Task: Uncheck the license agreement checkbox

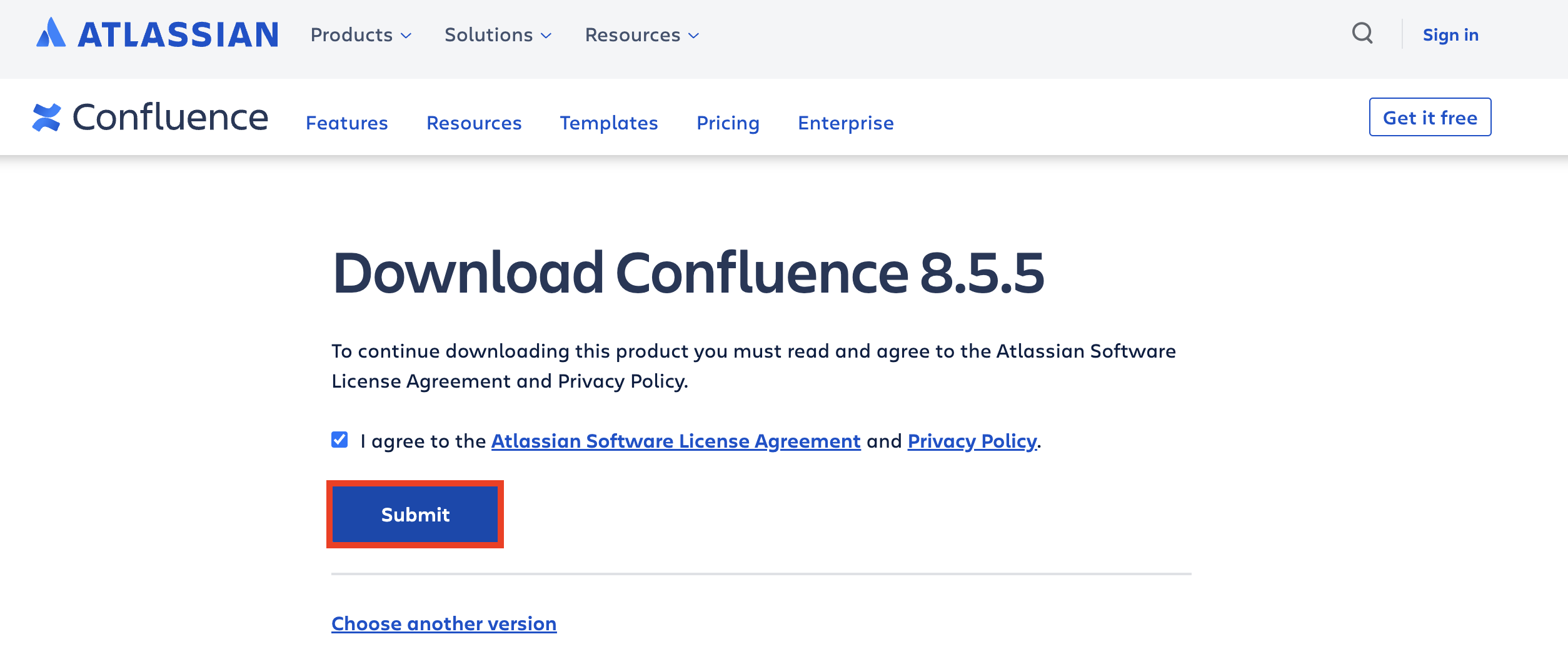Action: pyautogui.click(x=339, y=440)
